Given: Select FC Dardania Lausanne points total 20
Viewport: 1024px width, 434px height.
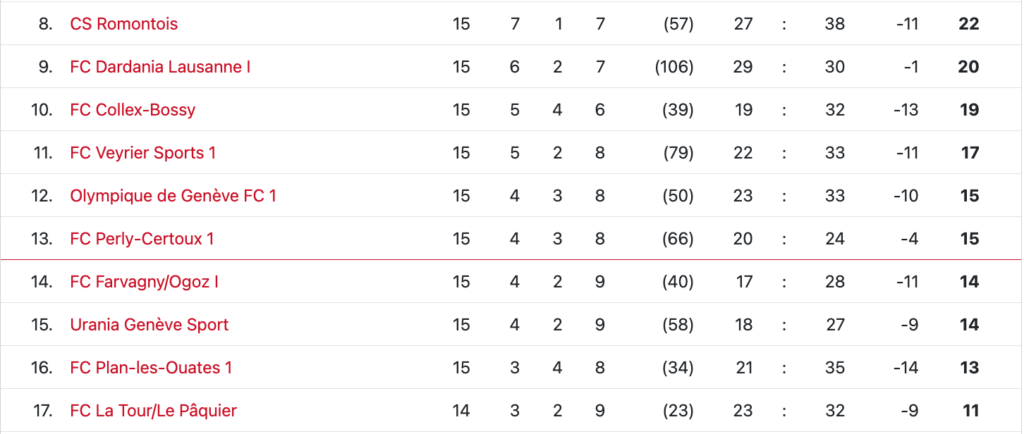Looking at the screenshot, I should click(x=969, y=67).
